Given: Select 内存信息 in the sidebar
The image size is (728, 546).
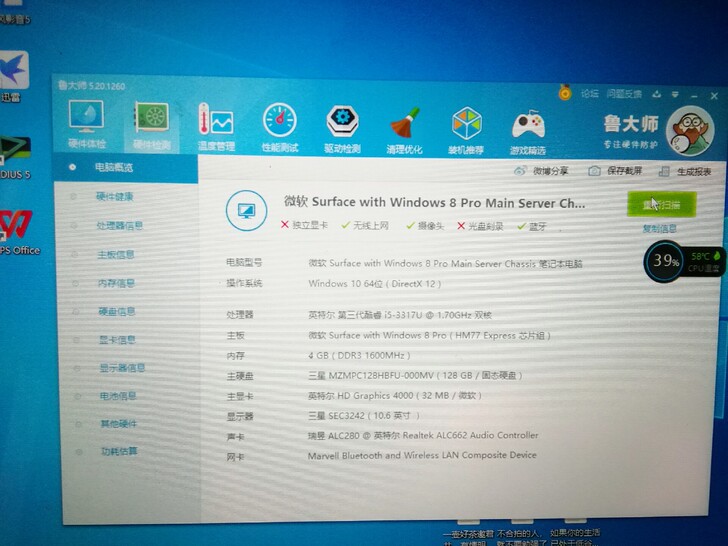Looking at the screenshot, I should [x=116, y=283].
